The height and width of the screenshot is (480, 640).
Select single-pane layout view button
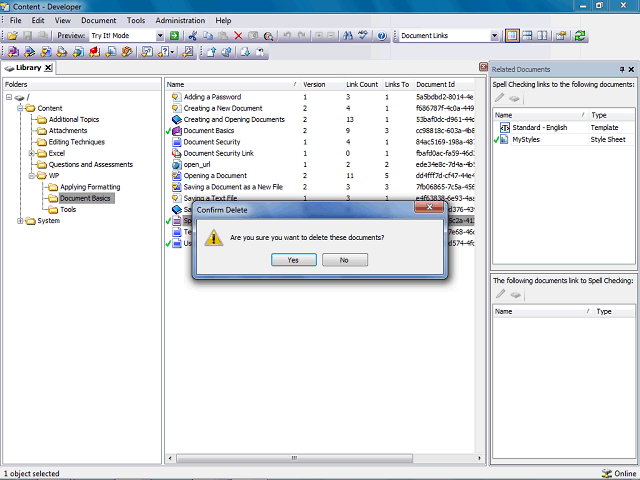[512, 36]
